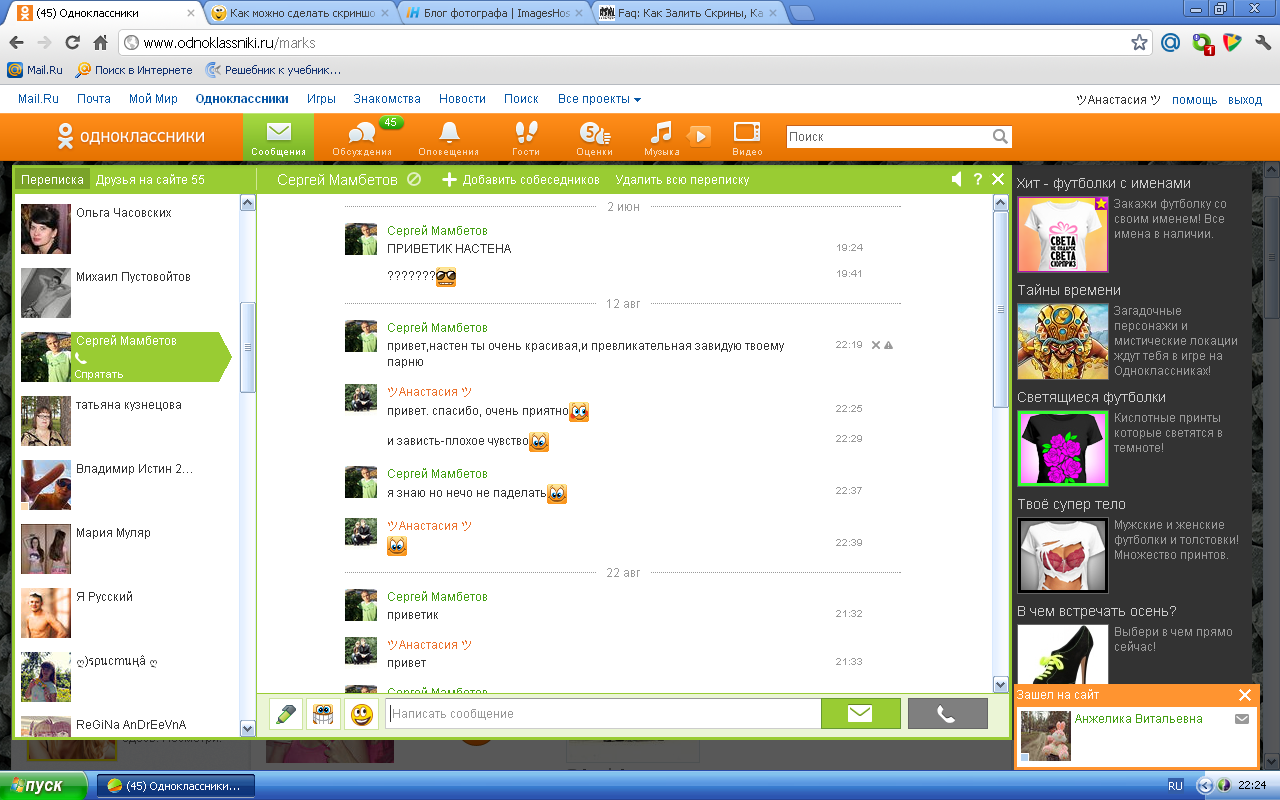Open Игры in the top menu
This screenshot has height=800, width=1280.
[321, 99]
